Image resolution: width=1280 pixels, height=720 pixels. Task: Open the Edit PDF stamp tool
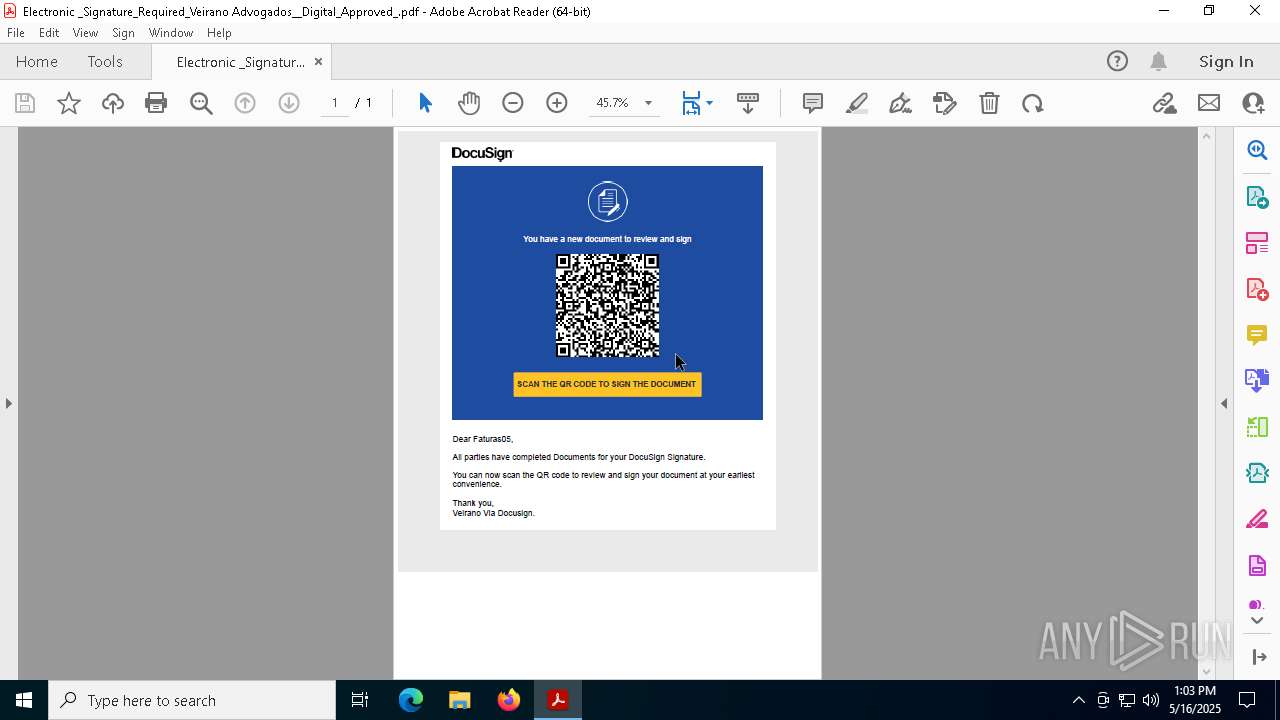tap(945, 103)
